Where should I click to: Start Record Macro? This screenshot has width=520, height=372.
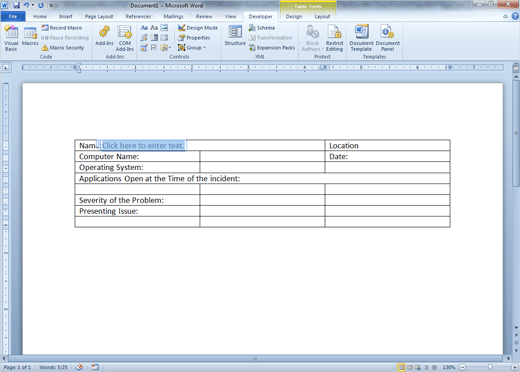62,28
